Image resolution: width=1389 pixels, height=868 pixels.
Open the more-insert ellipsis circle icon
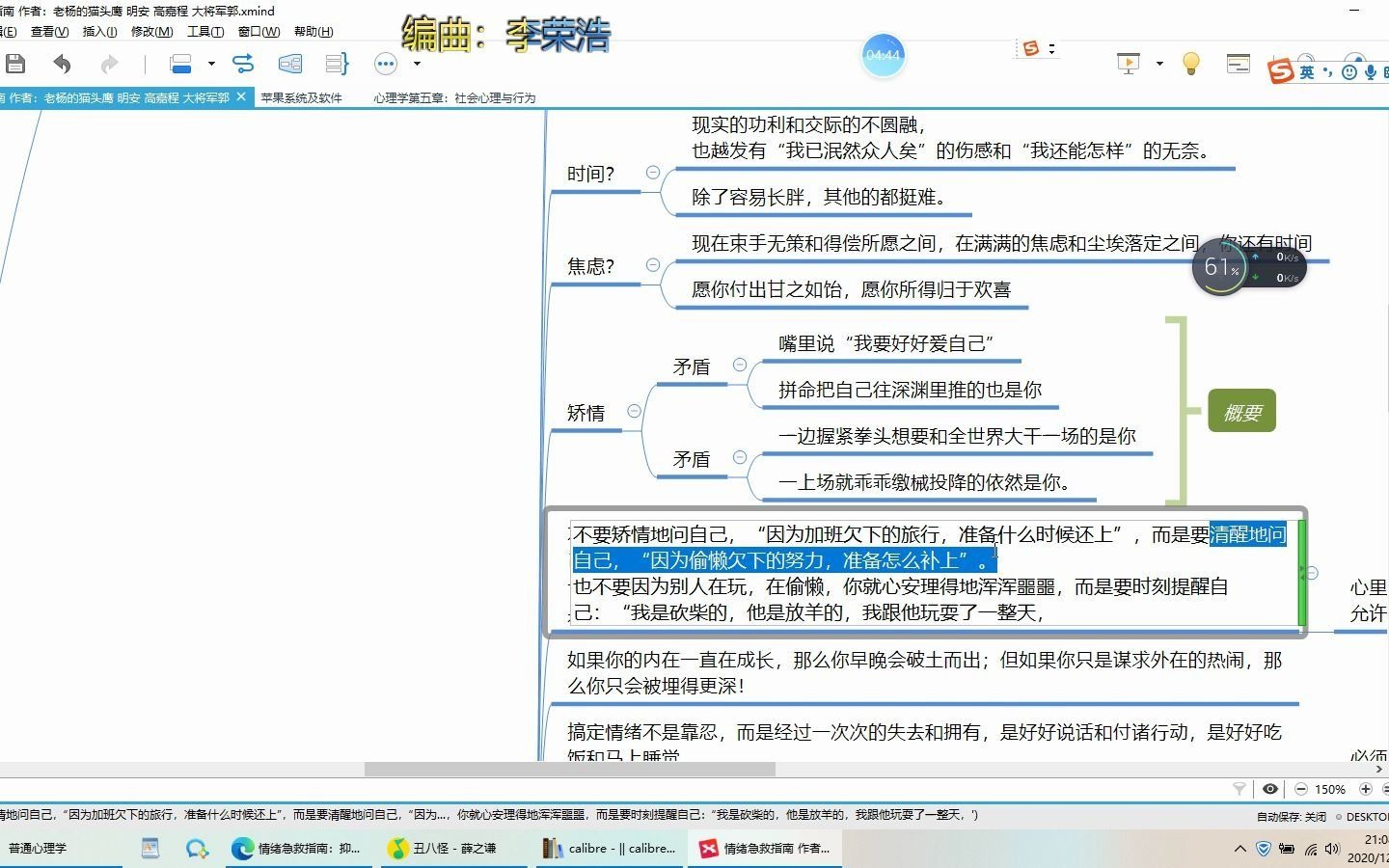pyautogui.click(x=386, y=64)
